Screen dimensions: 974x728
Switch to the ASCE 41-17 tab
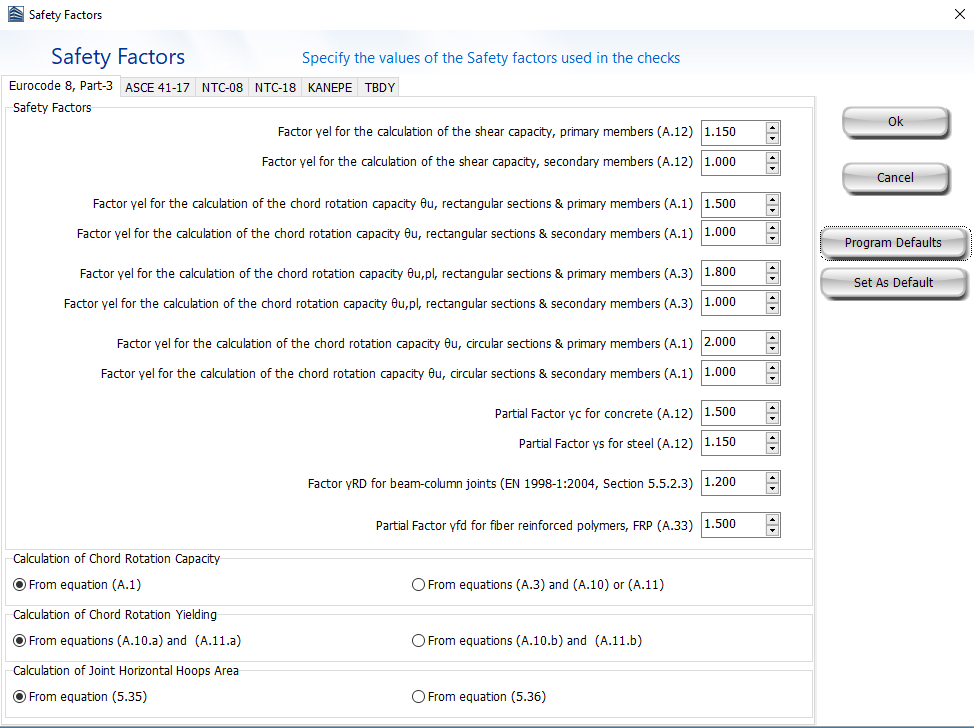157,87
